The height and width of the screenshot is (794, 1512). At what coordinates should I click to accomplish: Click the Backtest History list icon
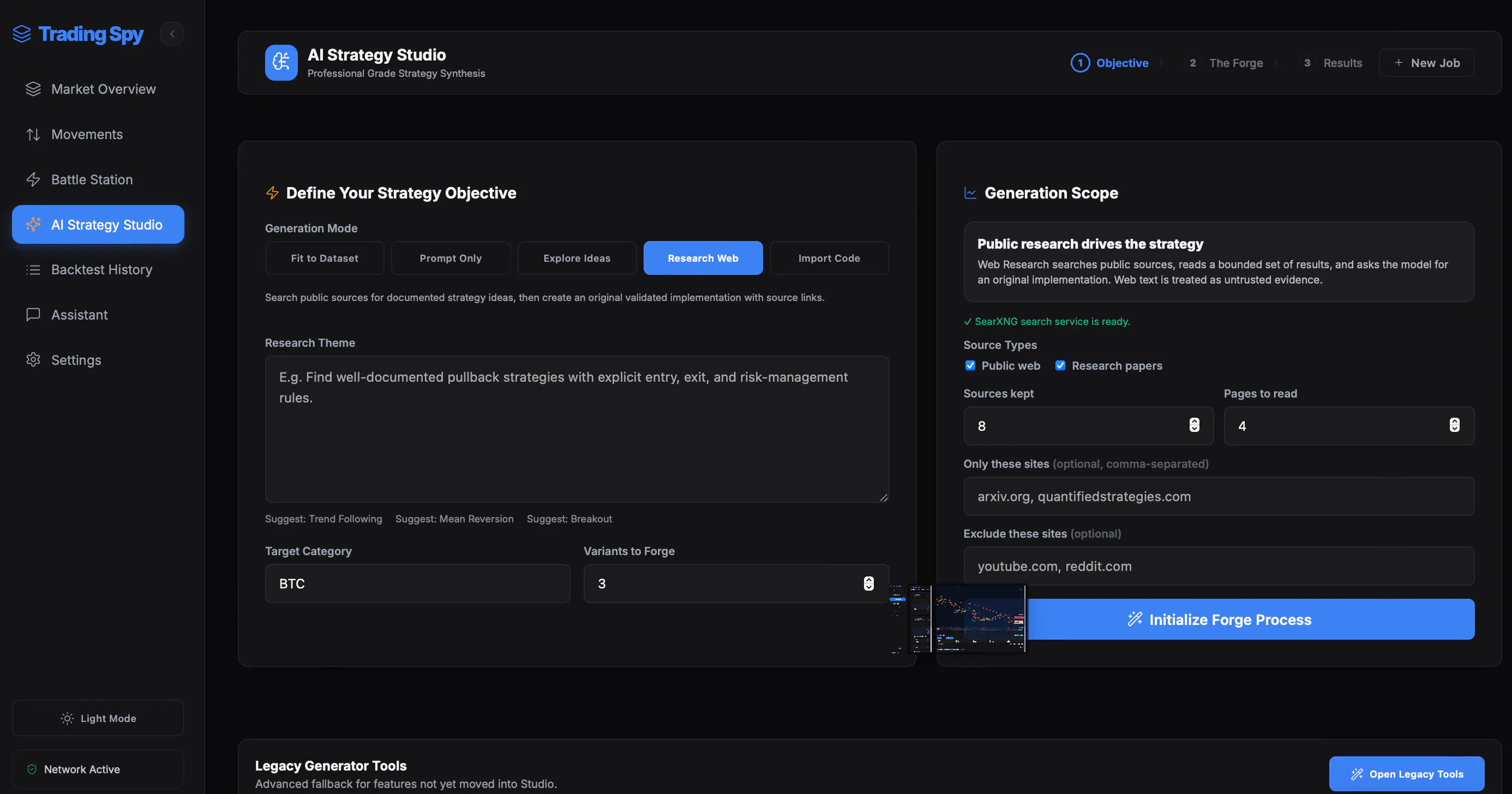33,269
